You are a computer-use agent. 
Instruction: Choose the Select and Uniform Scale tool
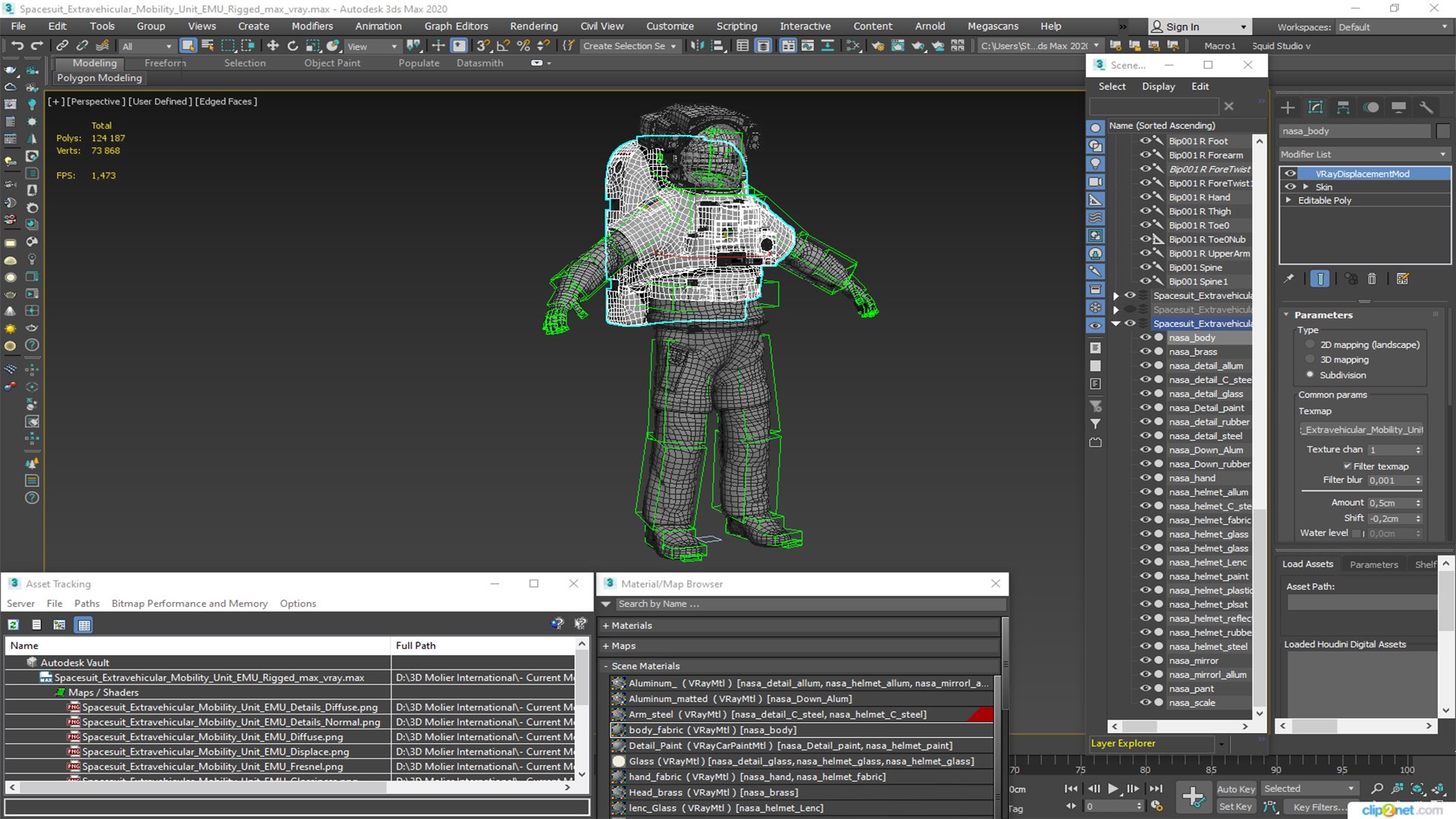pos(312,45)
